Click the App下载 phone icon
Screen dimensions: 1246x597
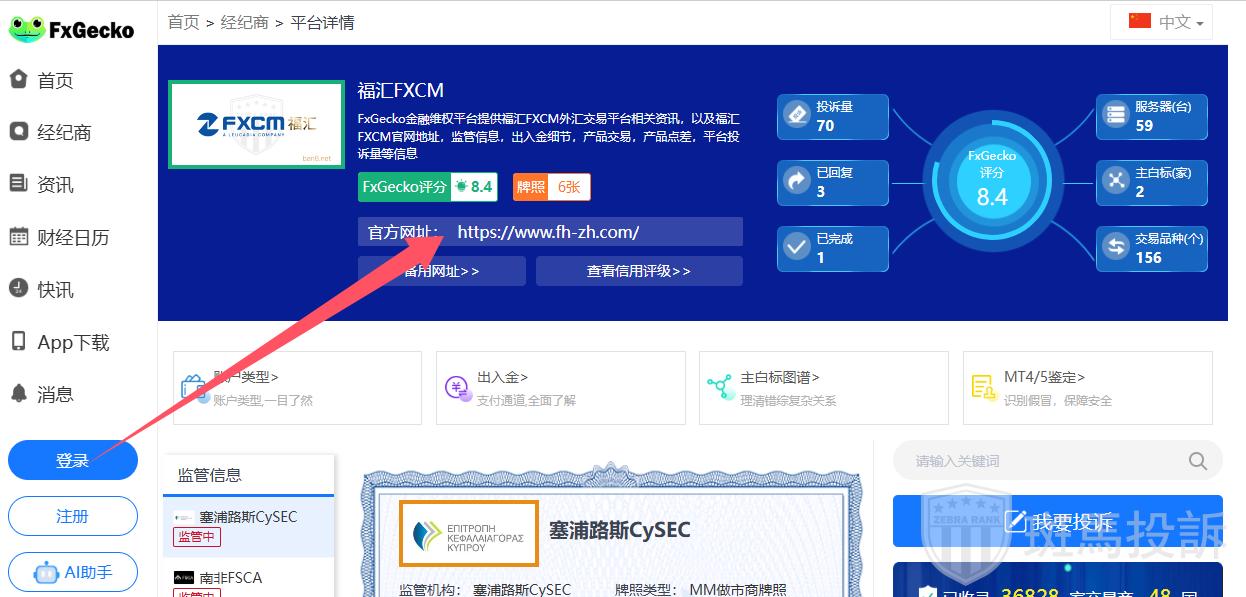click(19, 342)
